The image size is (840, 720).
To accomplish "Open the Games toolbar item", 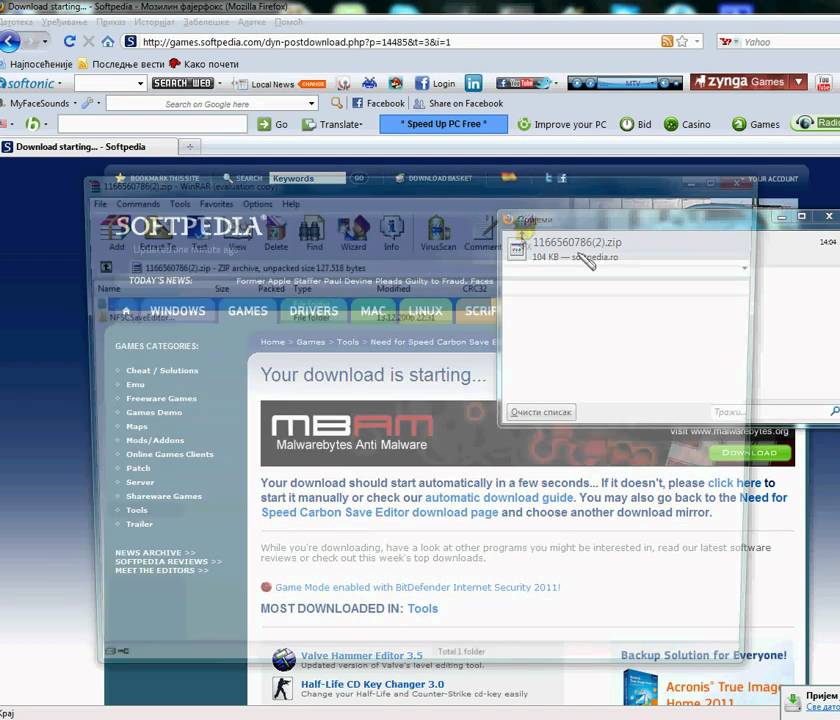I will (756, 124).
